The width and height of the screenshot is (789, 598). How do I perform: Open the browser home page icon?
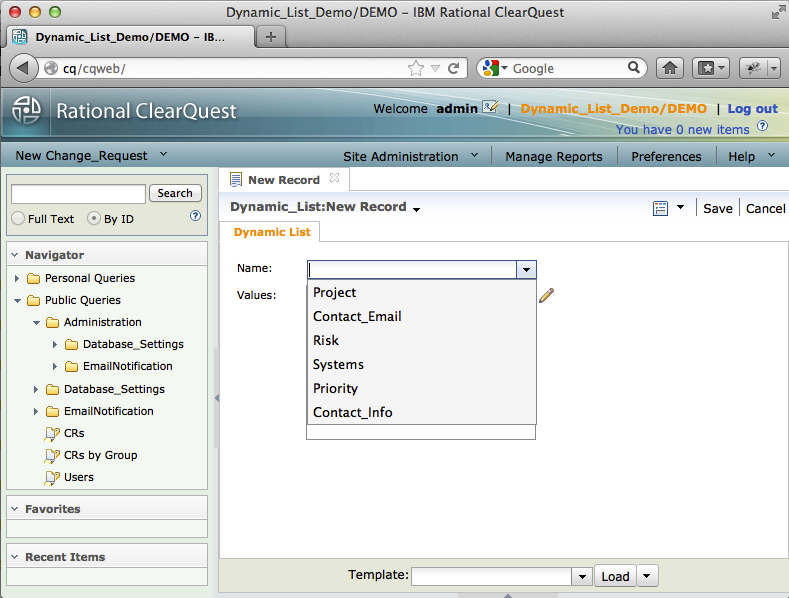pyautogui.click(x=670, y=68)
